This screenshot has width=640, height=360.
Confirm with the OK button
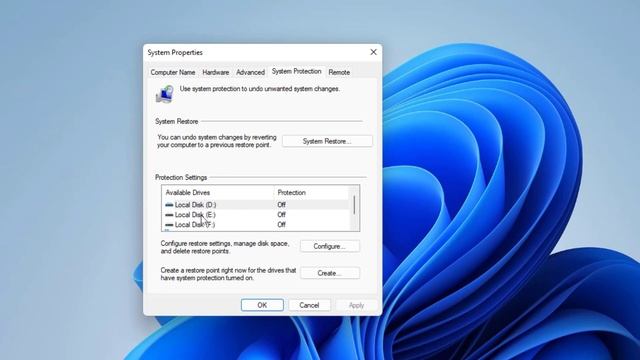tap(262, 305)
